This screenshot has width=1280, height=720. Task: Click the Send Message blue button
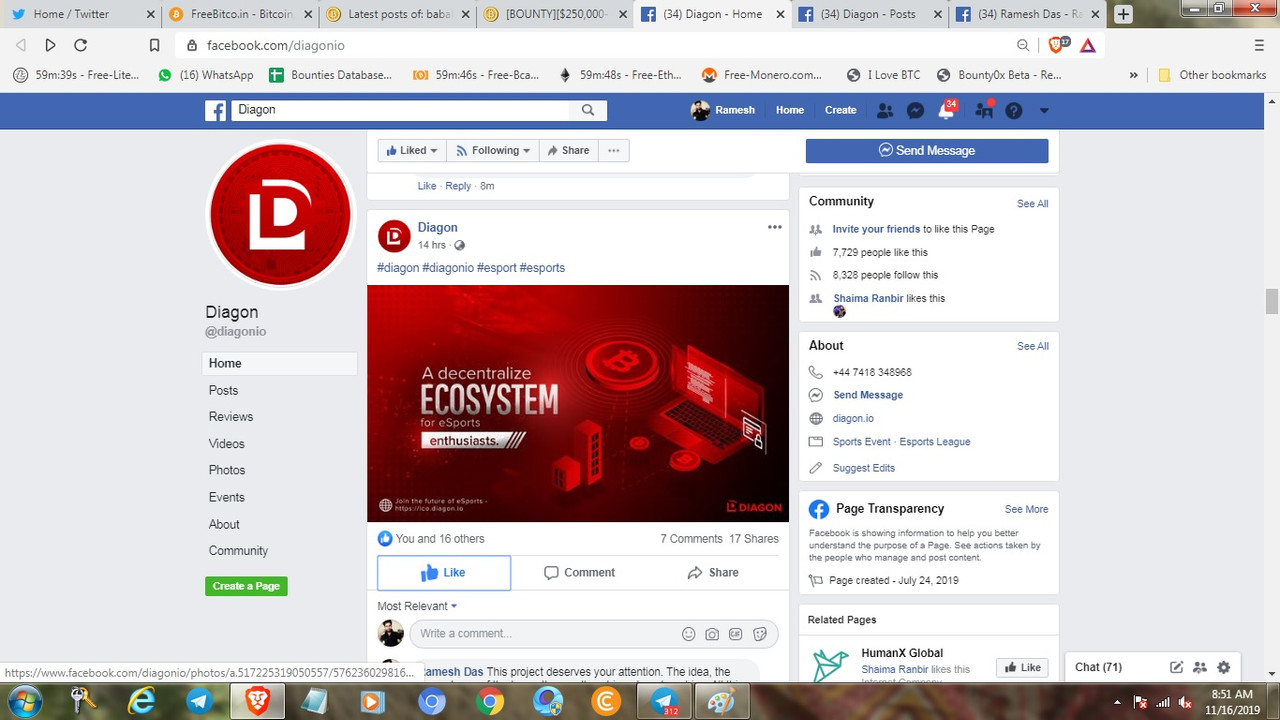point(927,151)
